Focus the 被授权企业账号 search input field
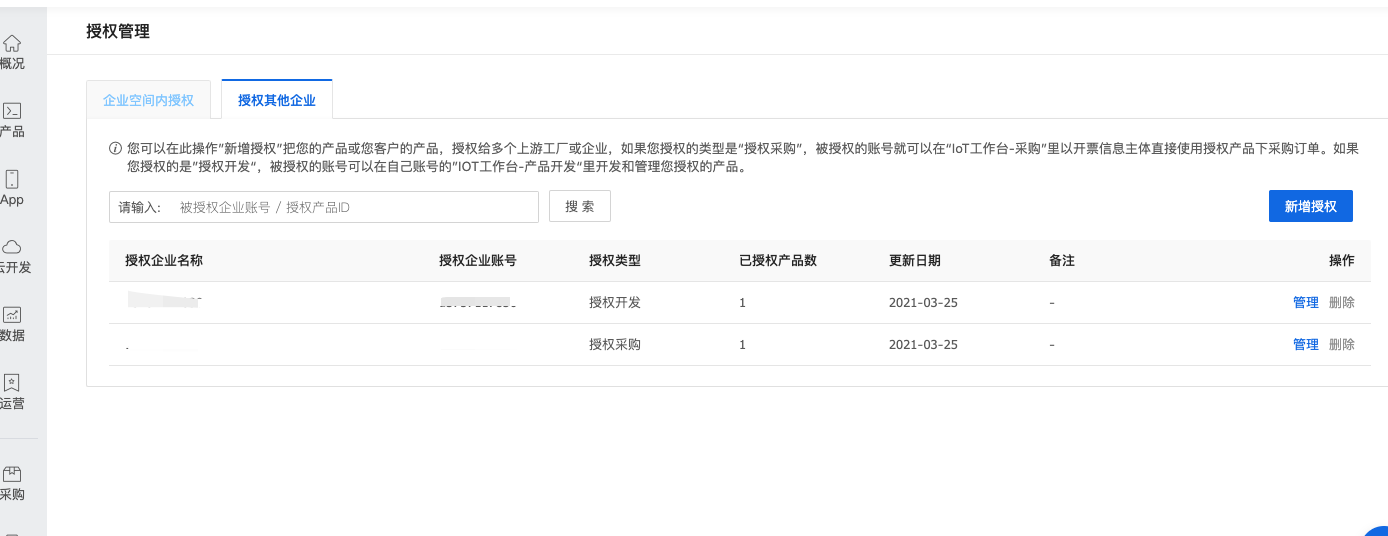 tap(354, 207)
